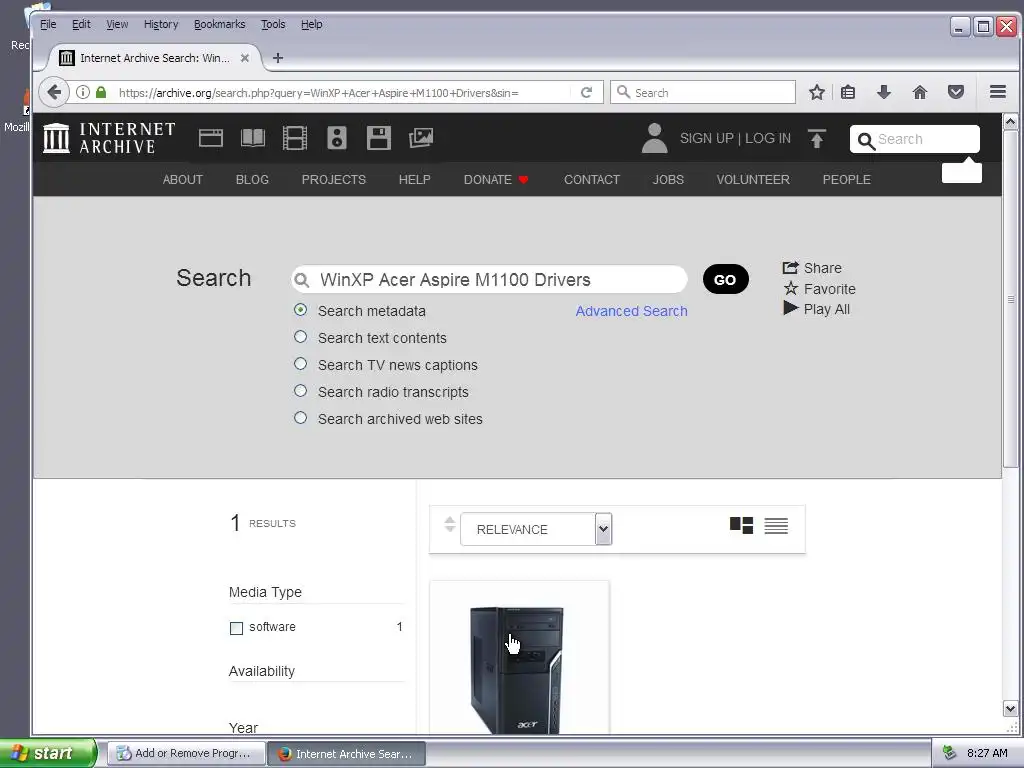This screenshot has width=1024, height=768.
Task: Open the Internet Archive web media icon
Action: [x=210, y=138]
